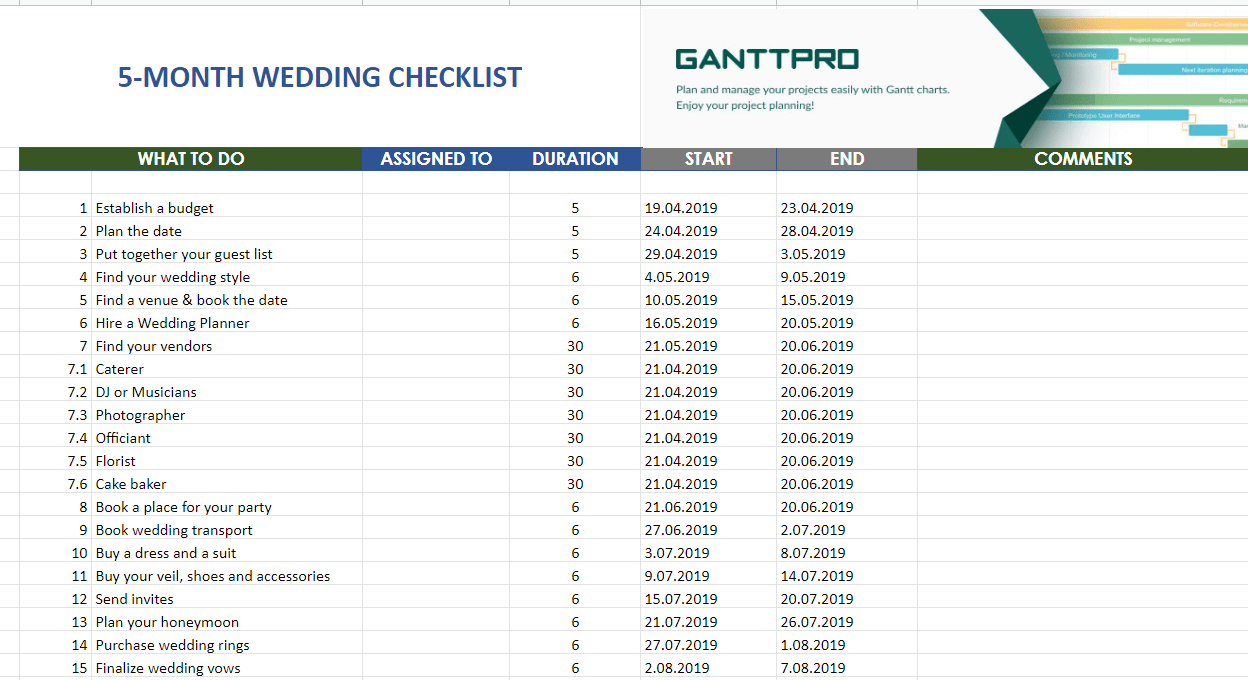The height and width of the screenshot is (680, 1248).
Task: Click the 'Plan the date' cell
Action: [227, 231]
